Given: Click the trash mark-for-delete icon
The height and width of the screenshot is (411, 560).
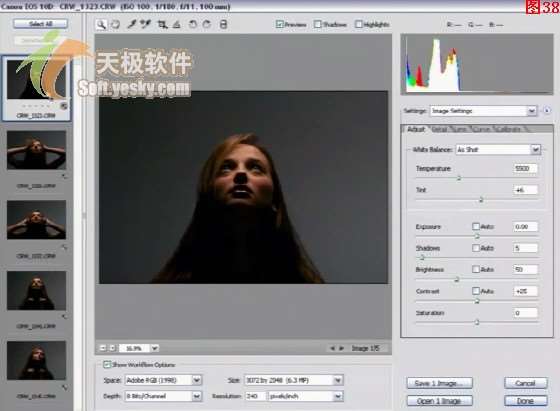Looking at the screenshot, I should coord(223,24).
